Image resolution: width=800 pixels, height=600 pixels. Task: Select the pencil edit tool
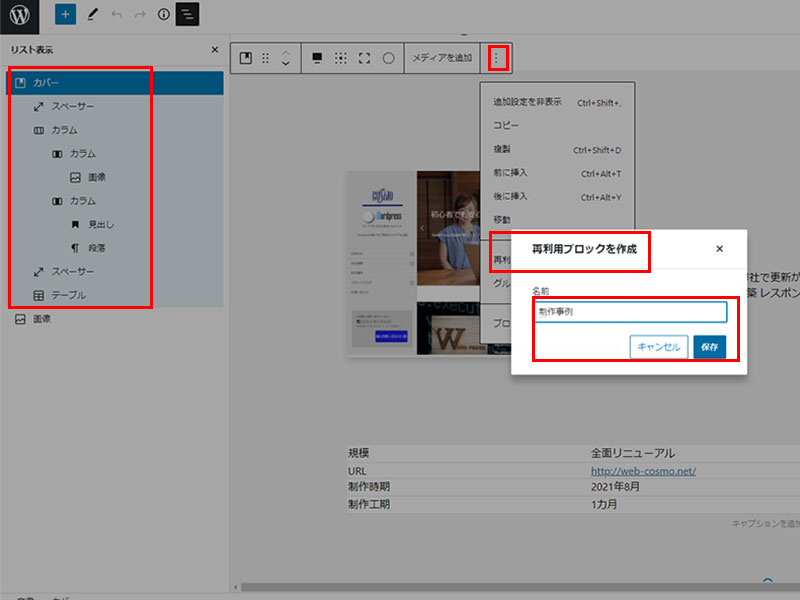pos(92,15)
